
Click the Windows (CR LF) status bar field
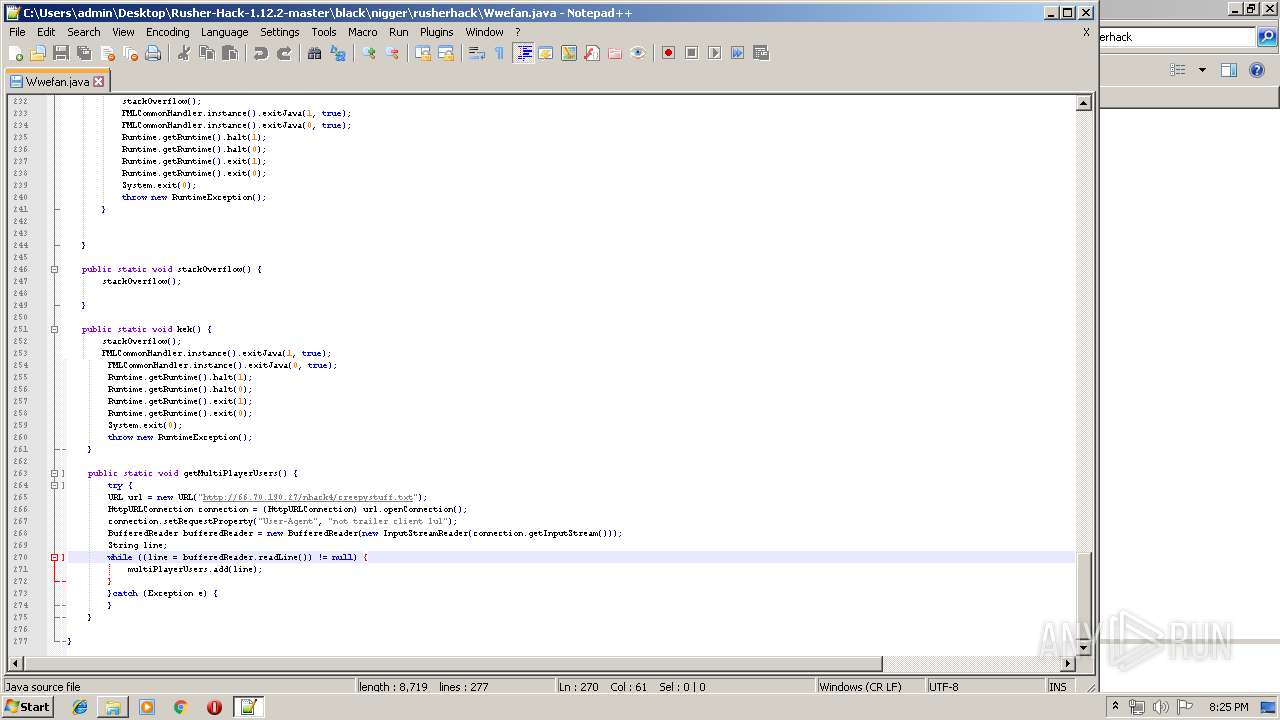pyautogui.click(x=870, y=687)
